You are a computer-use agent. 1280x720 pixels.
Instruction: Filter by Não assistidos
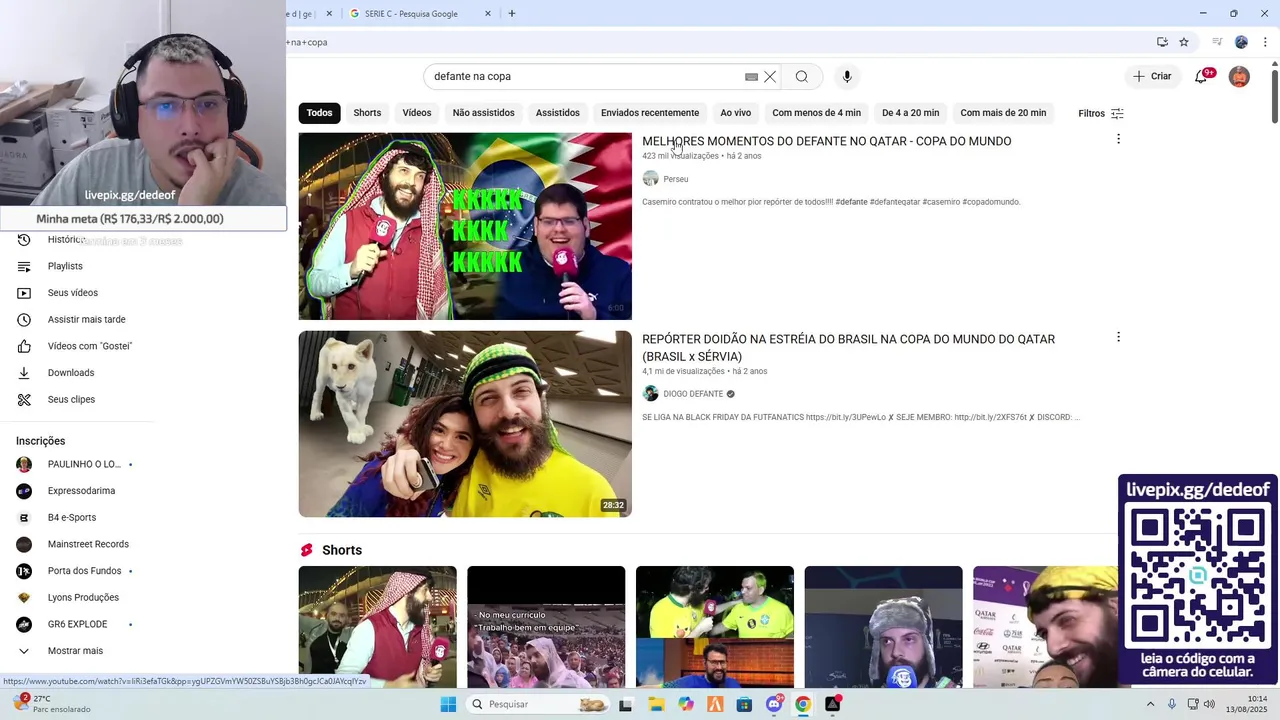click(484, 113)
